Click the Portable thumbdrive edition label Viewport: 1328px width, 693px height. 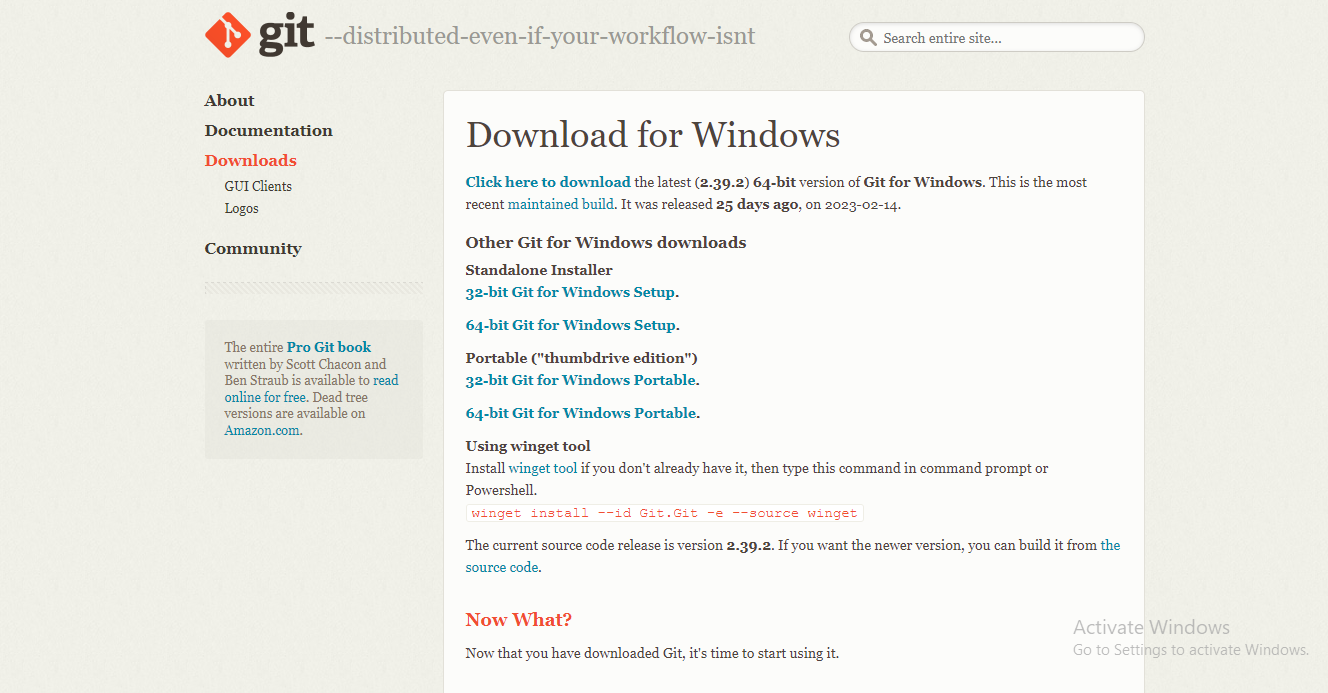pyautogui.click(x=582, y=358)
